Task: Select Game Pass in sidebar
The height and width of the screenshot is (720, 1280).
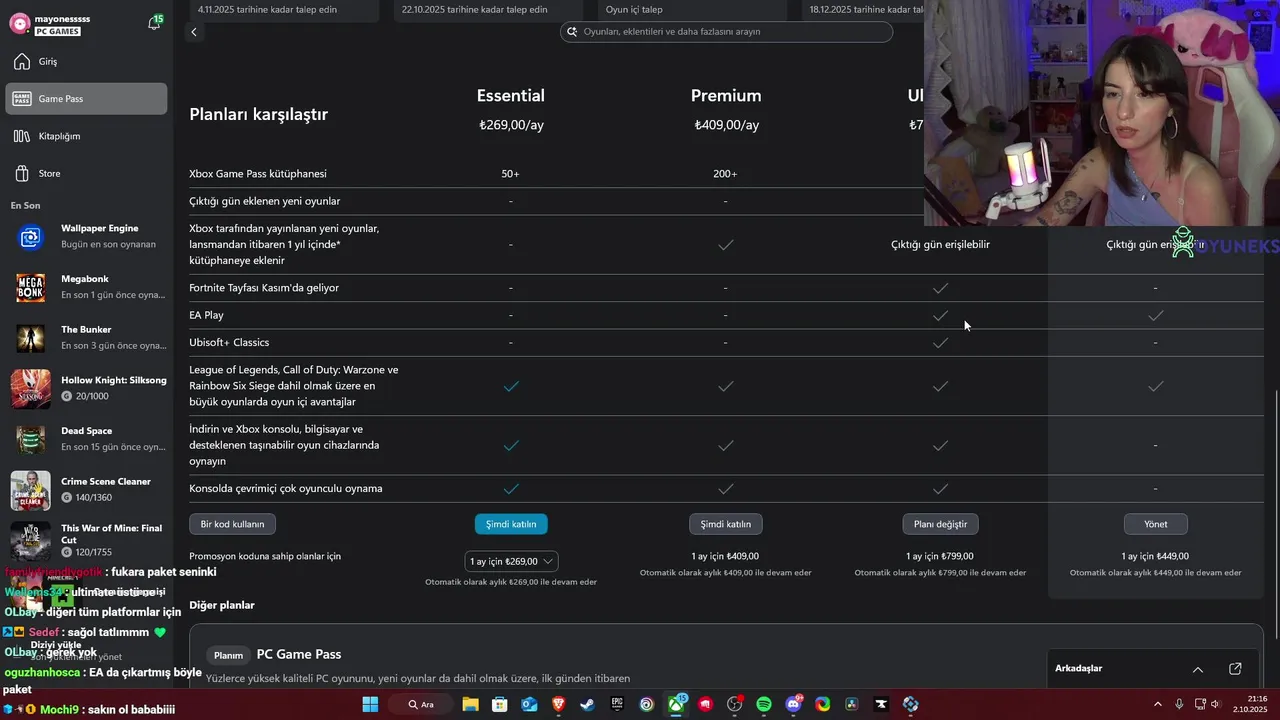Action: [86, 99]
